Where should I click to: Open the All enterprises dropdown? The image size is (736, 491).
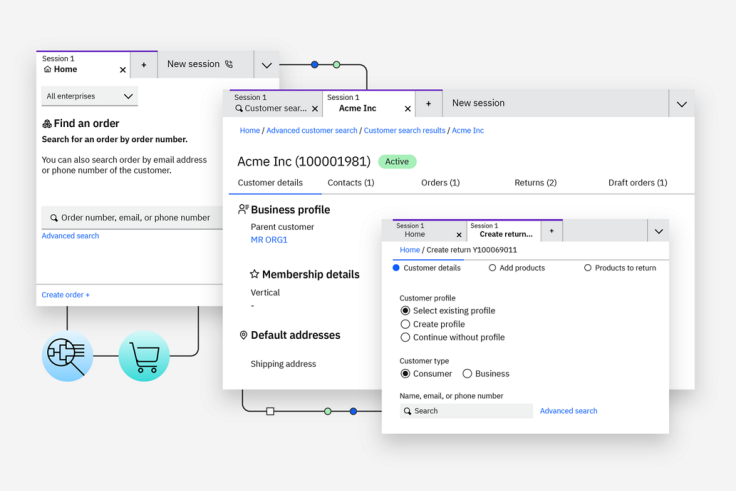click(x=89, y=96)
